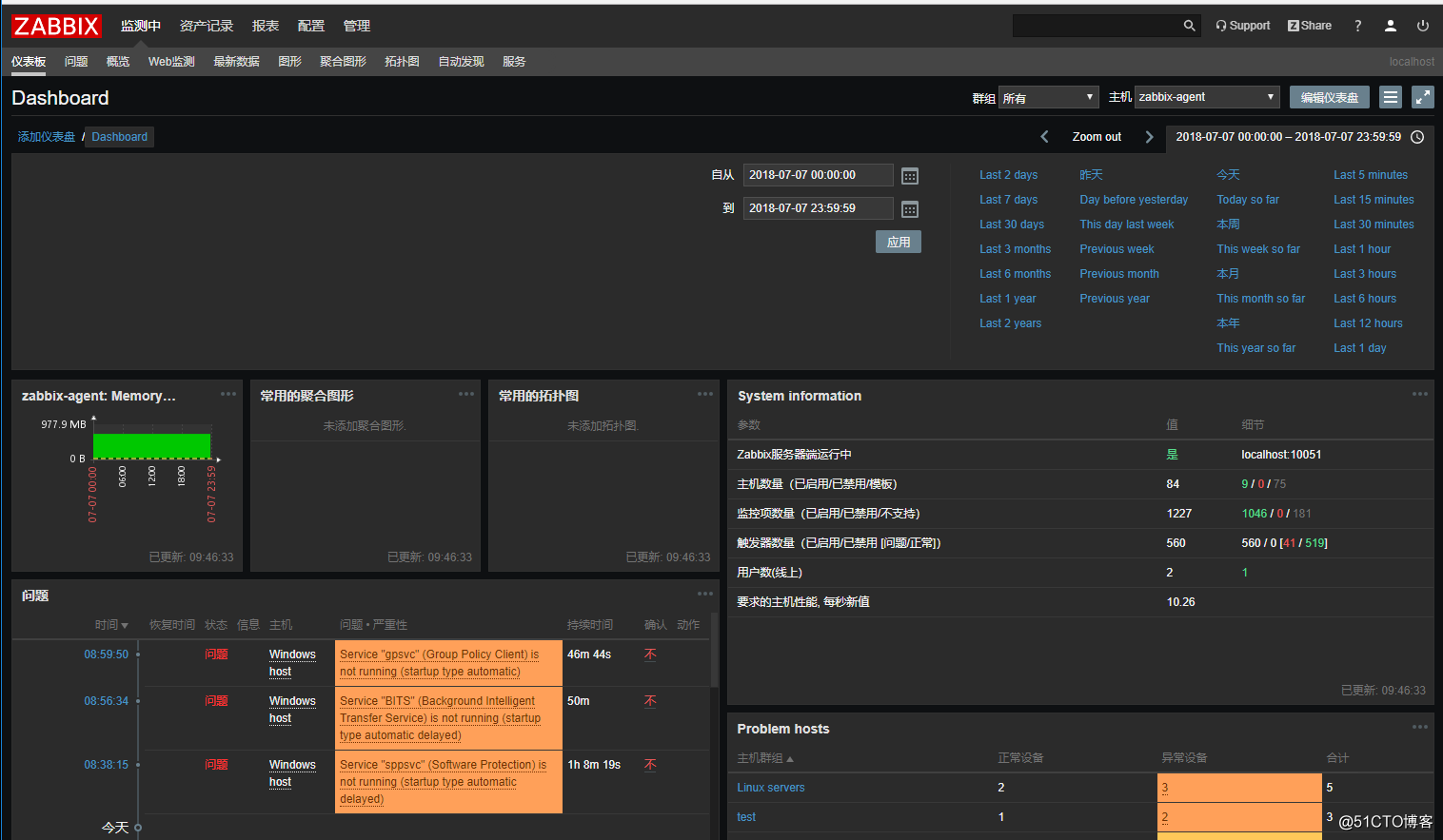1443x840 pixels.
Task: Toggle fullscreen kiosk mode icon
Action: [1423, 97]
